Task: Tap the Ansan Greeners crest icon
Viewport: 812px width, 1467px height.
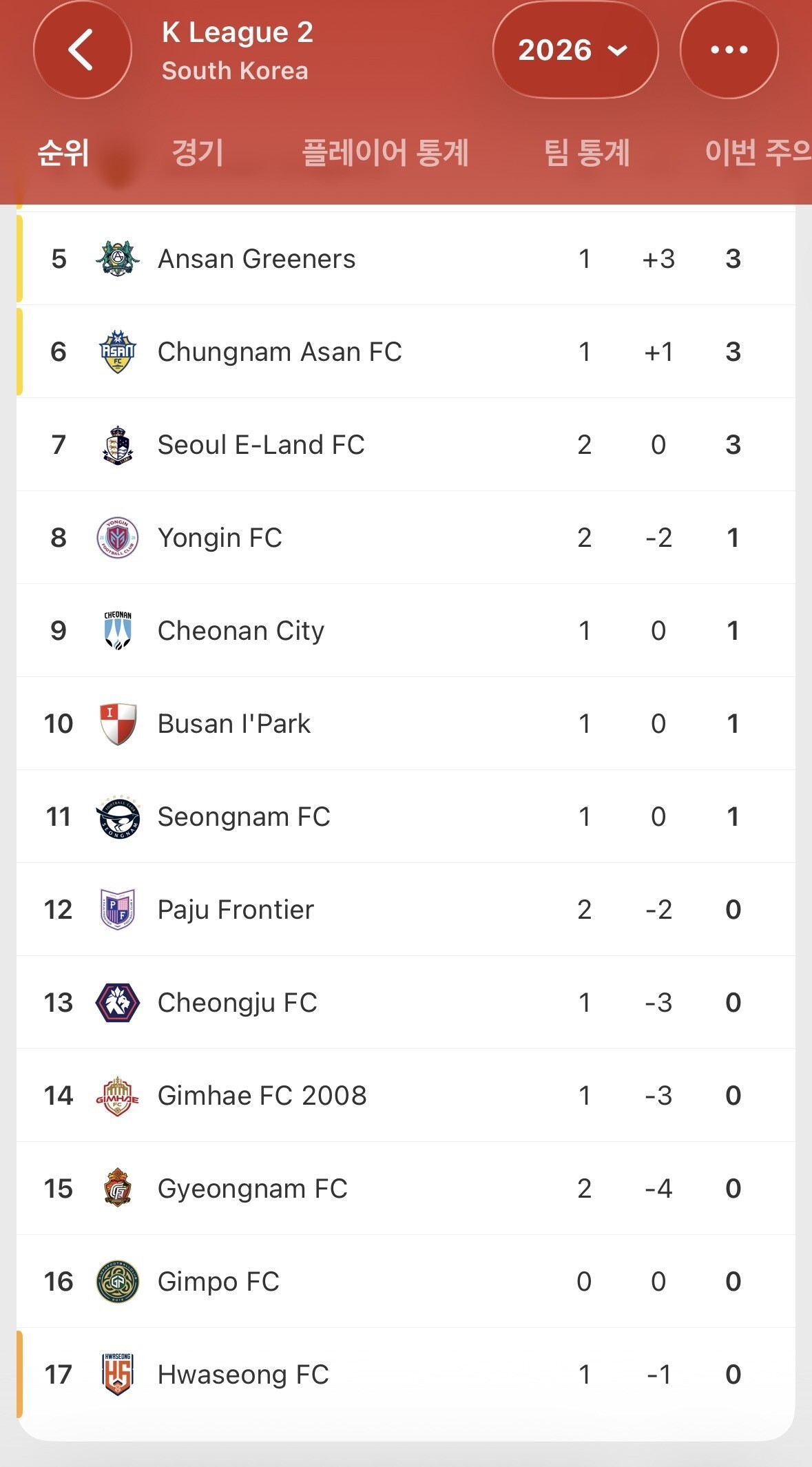Action: (118, 259)
